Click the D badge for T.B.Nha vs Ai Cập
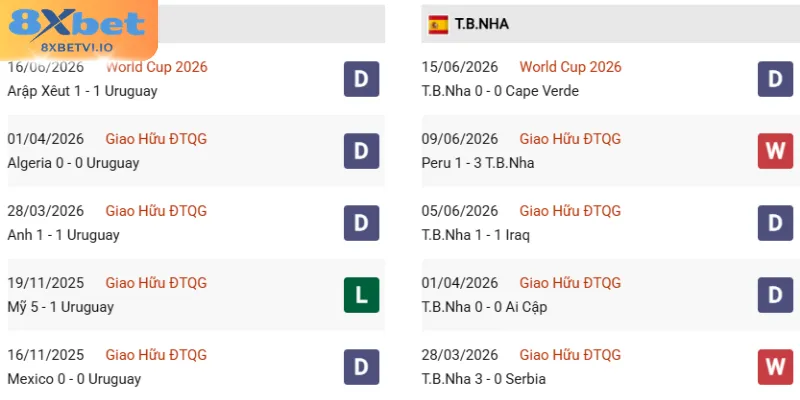Screen dimensions: 800x400 (775, 295)
